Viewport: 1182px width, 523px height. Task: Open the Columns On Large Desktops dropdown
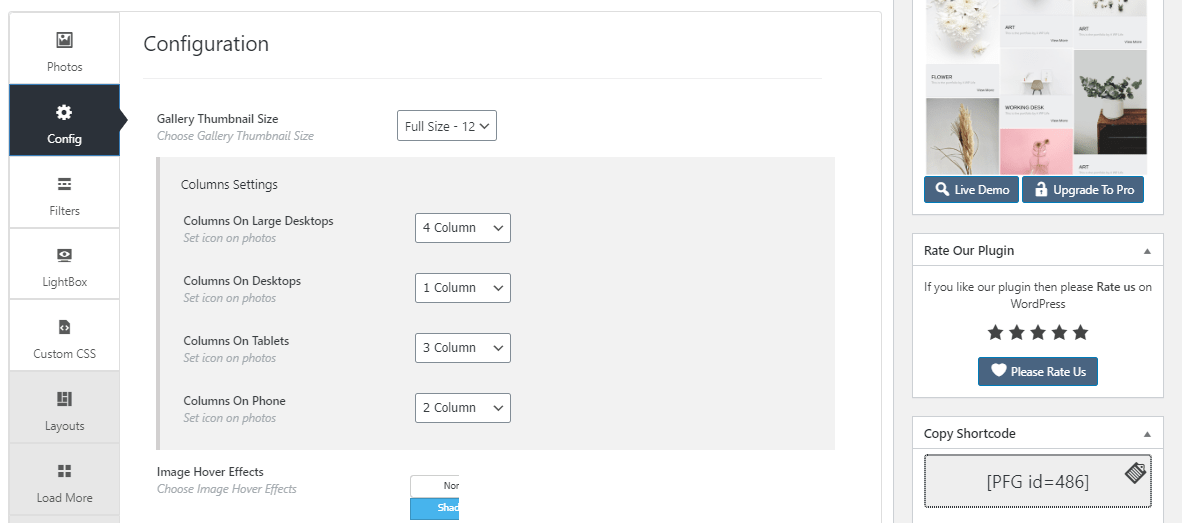click(463, 228)
